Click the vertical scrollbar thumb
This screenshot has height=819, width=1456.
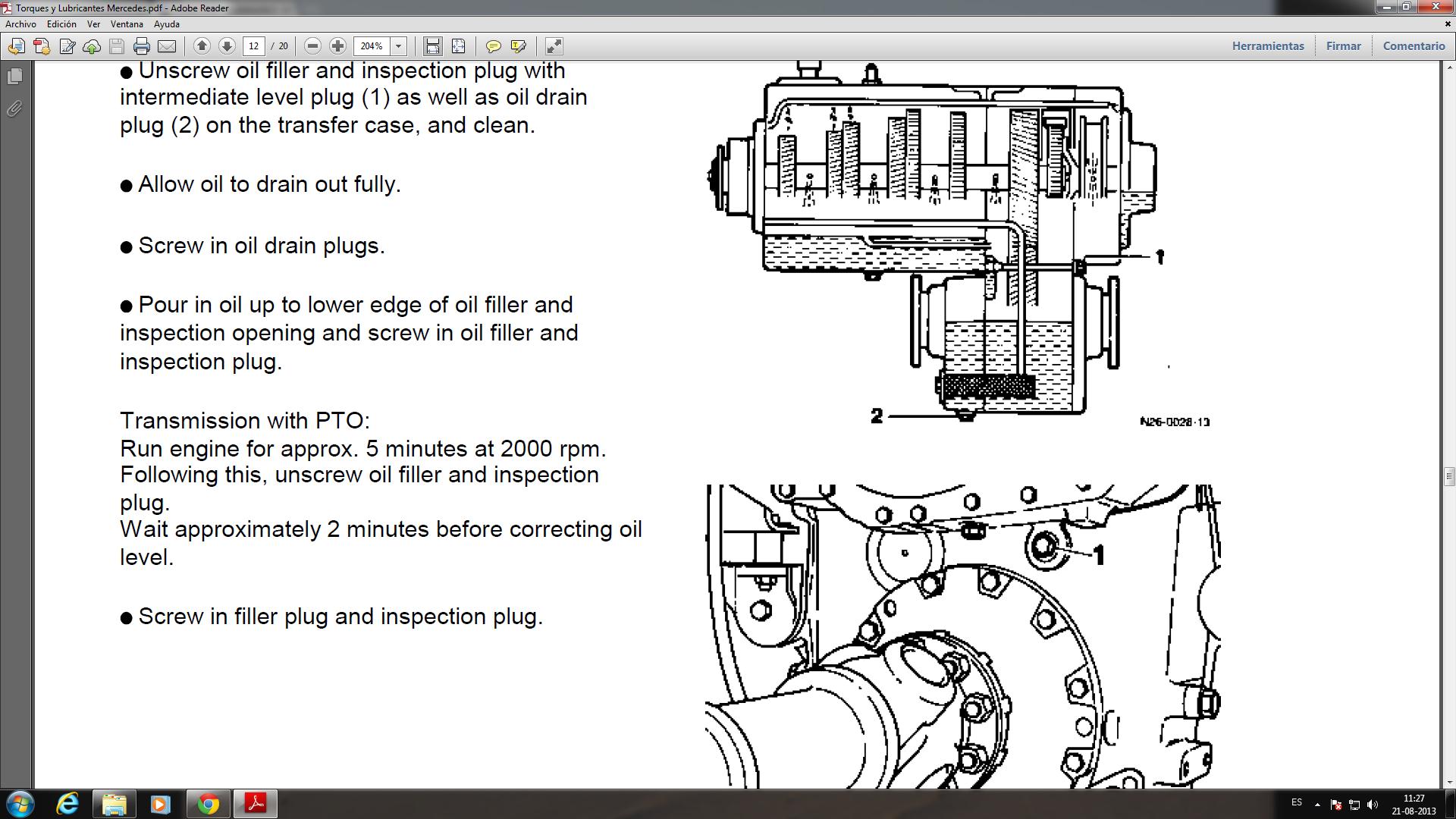(x=1449, y=477)
